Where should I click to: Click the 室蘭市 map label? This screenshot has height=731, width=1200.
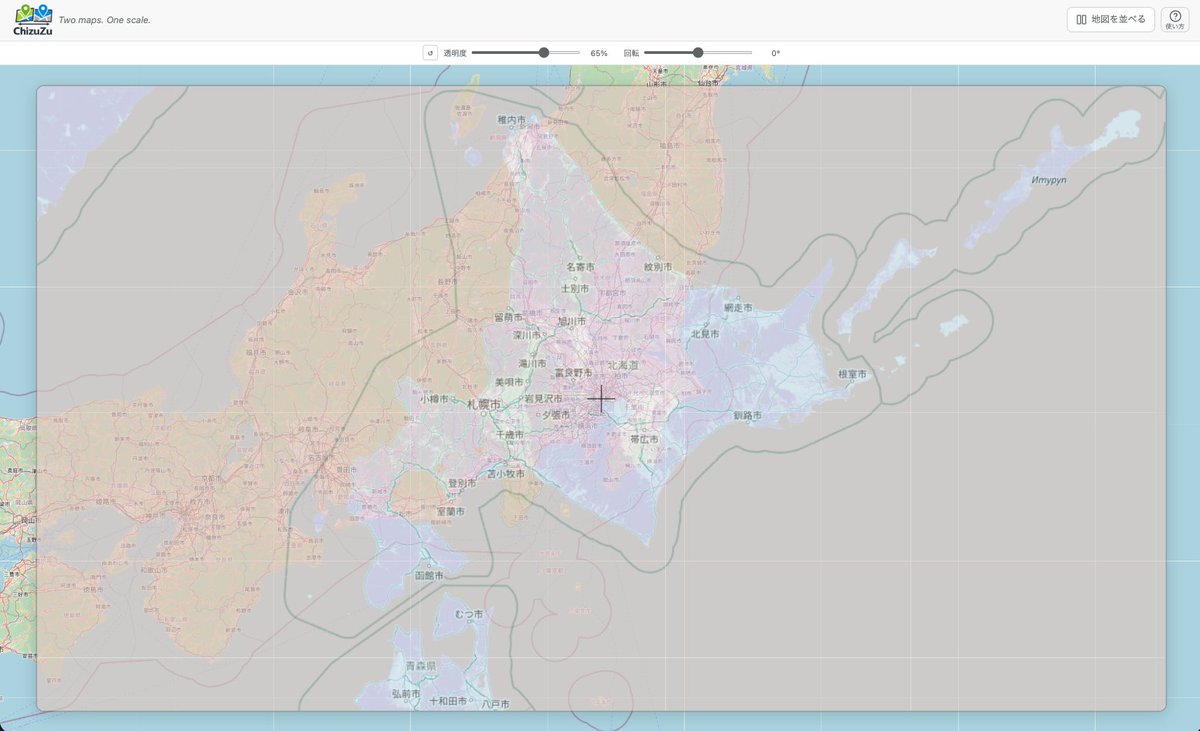click(x=451, y=511)
